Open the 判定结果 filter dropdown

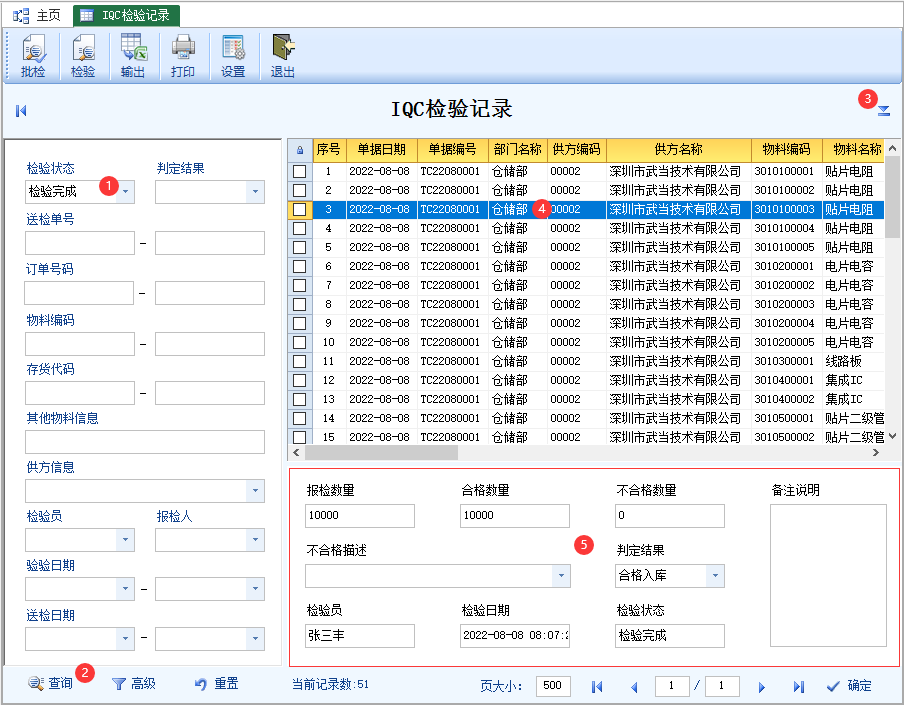point(255,191)
